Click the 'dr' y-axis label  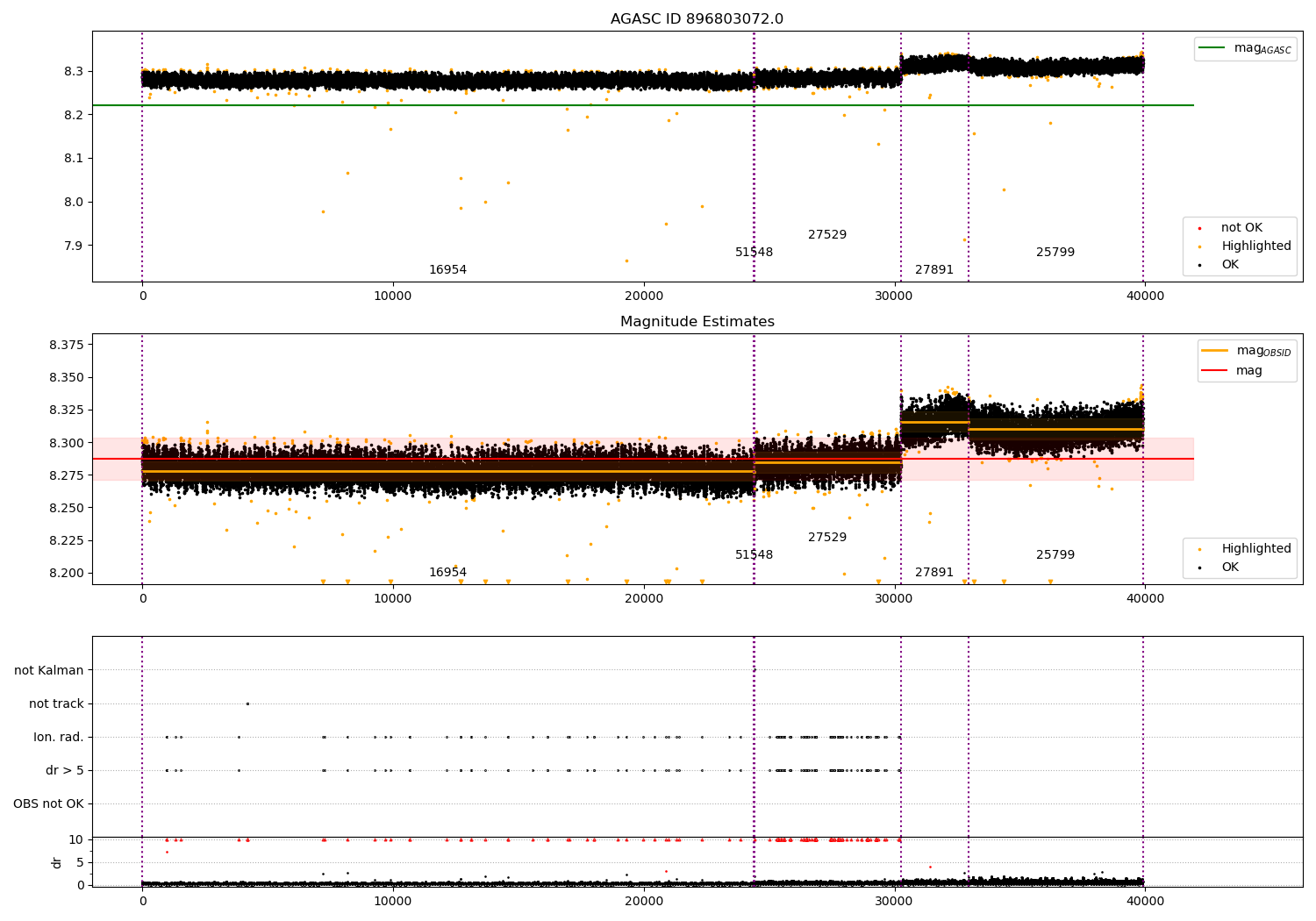point(57,862)
